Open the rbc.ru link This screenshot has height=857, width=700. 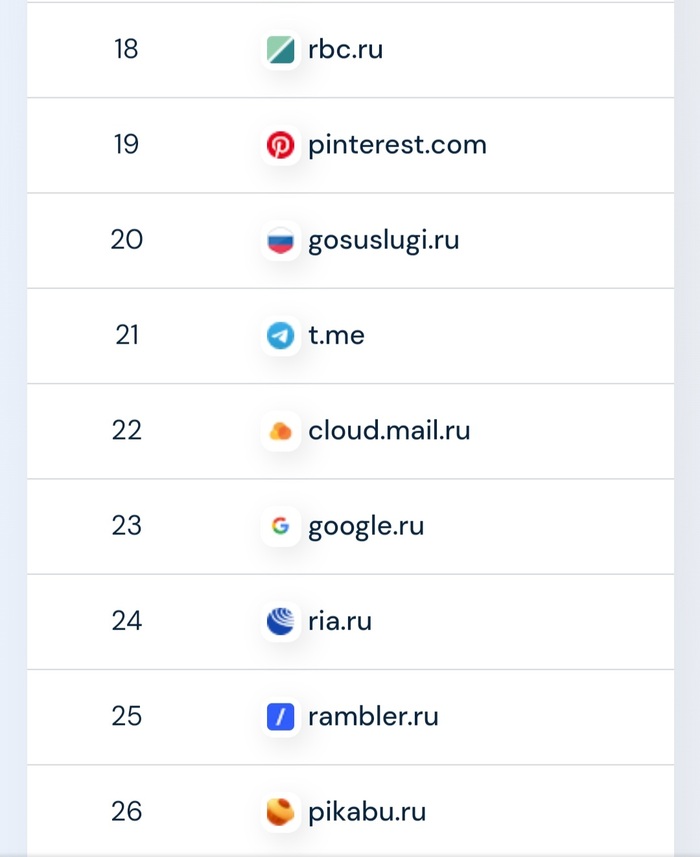[345, 49]
